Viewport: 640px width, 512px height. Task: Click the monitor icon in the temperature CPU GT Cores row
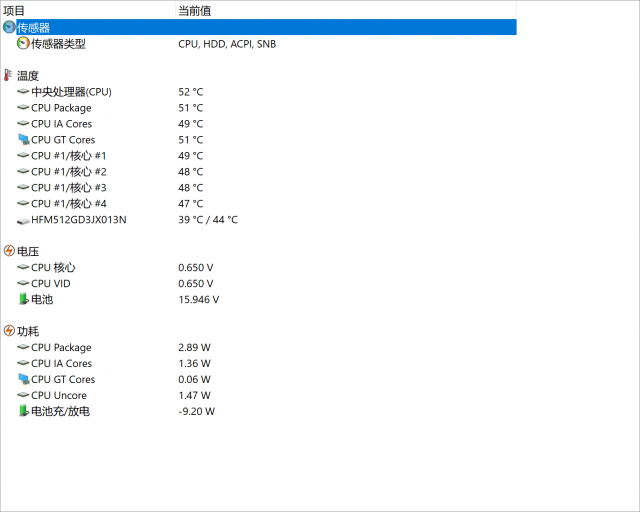coord(24,140)
